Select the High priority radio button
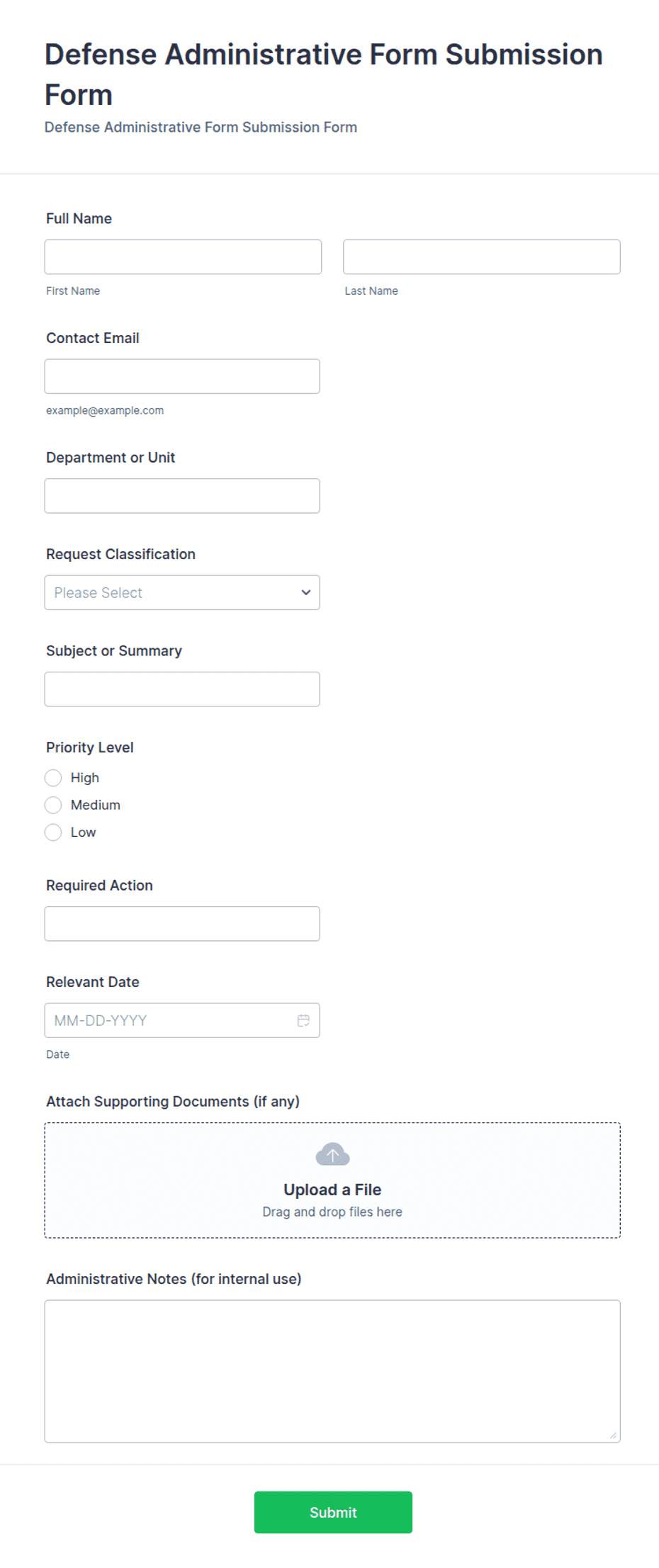Viewport: 659px width, 1568px height. click(x=53, y=778)
